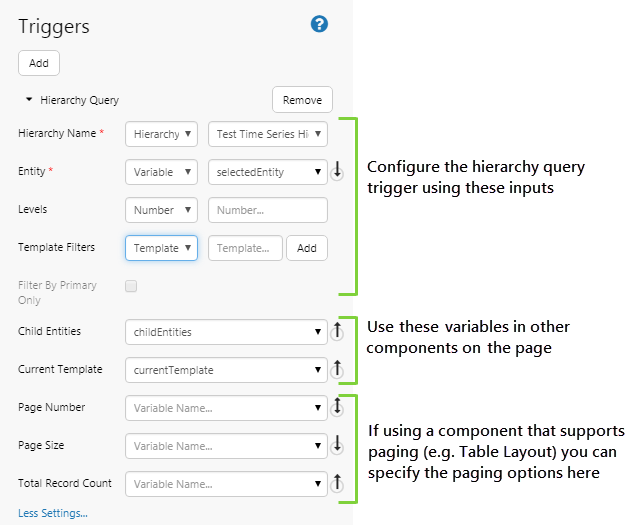Click the Less Settings link

(x=53, y=513)
